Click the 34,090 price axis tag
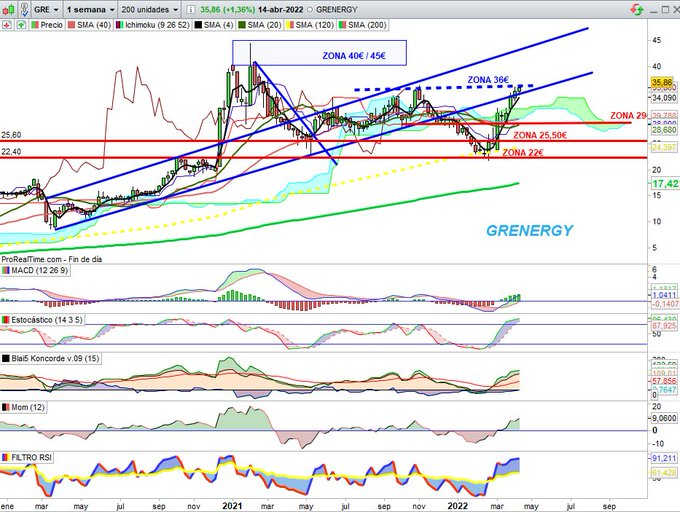 click(664, 98)
